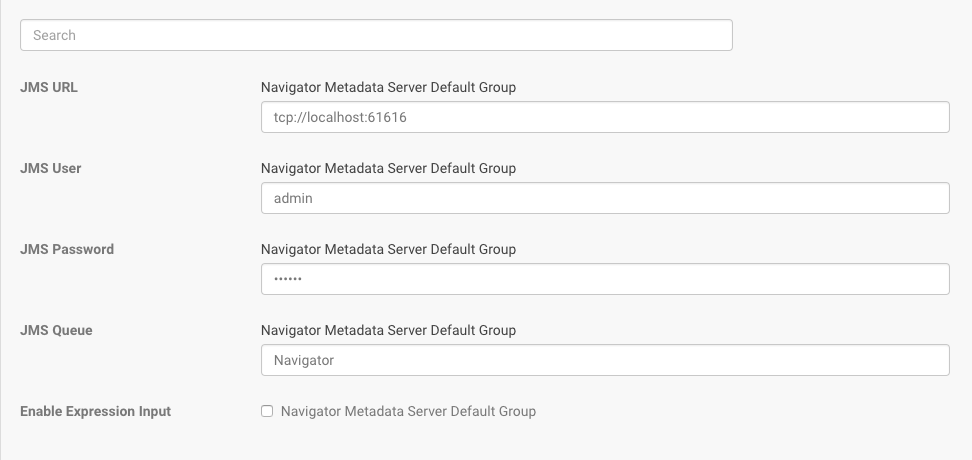Click the group label above JMS Password field
This screenshot has height=460, width=972.
388,249
